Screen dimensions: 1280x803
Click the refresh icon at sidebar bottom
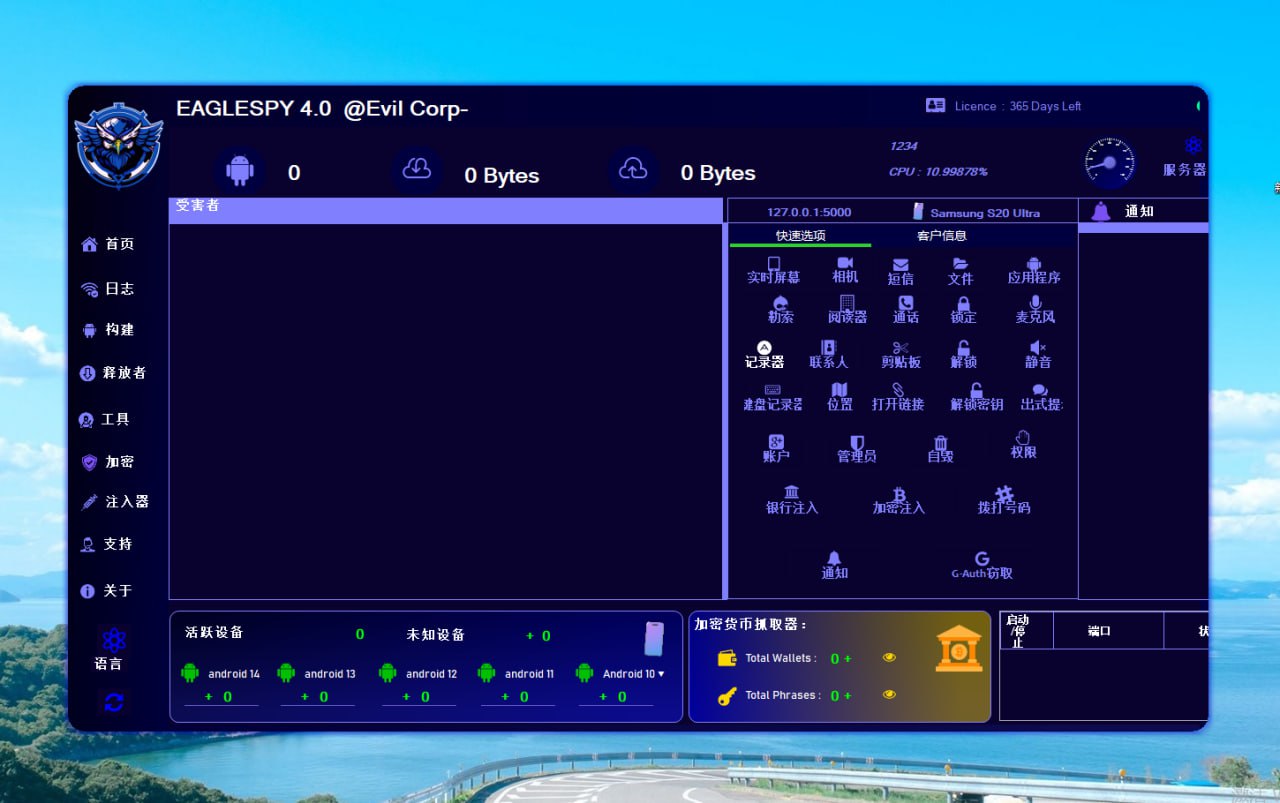click(114, 702)
